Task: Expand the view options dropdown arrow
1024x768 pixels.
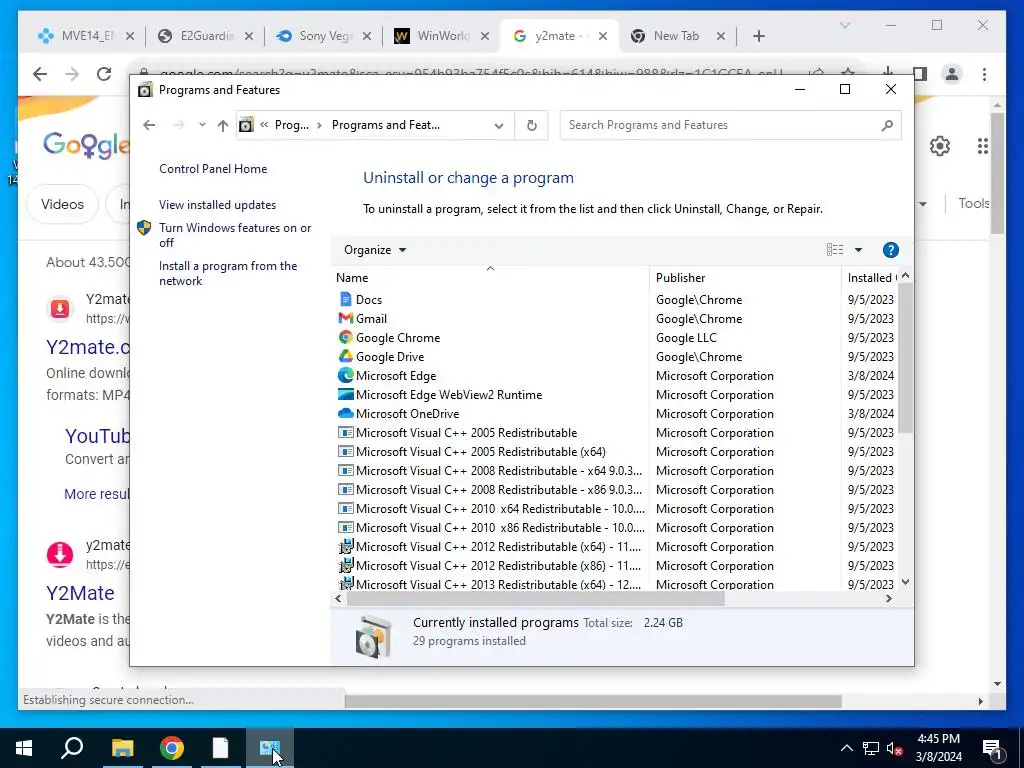Action: 858,249
